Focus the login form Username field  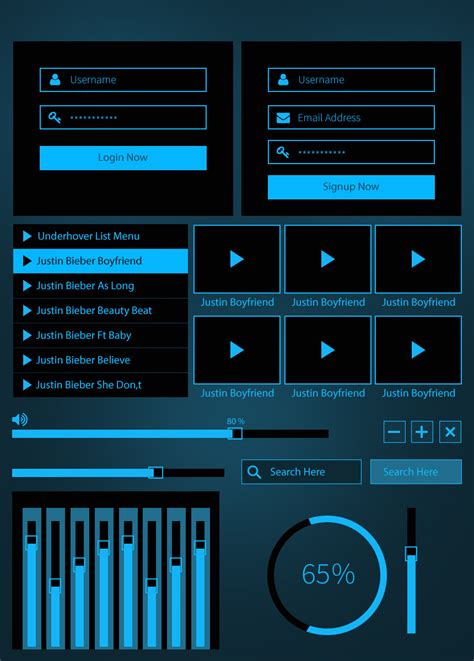[x=123, y=80]
